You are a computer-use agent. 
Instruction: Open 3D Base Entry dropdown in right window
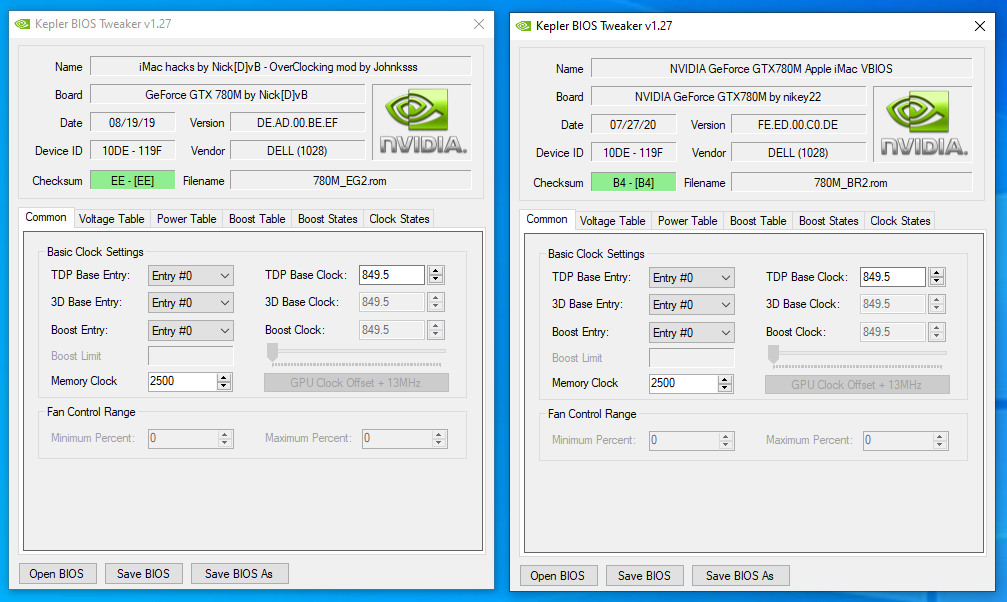692,305
